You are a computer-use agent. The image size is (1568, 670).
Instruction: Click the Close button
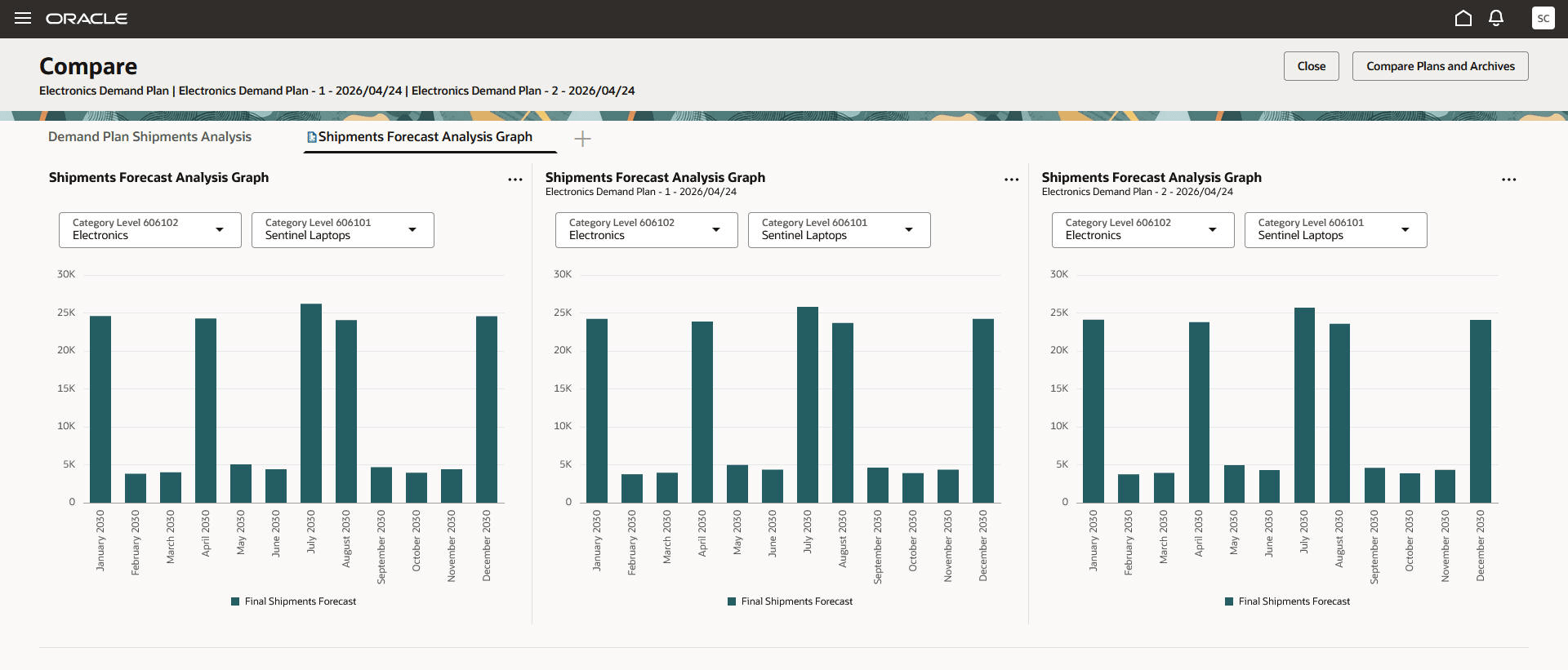tap(1312, 66)
